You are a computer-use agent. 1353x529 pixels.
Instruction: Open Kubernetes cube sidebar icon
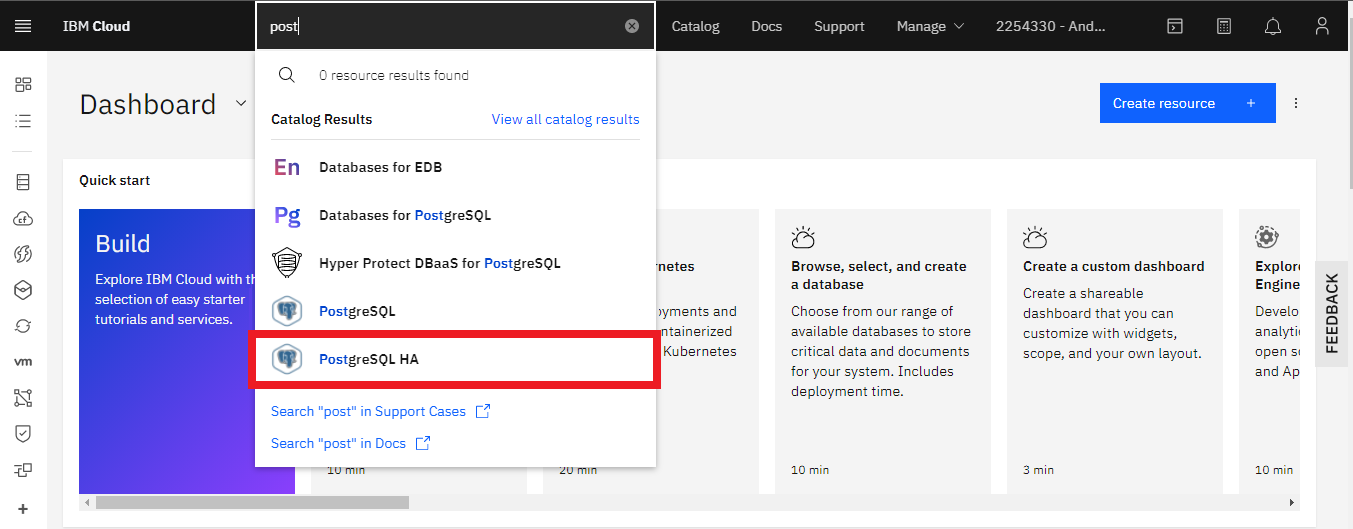pos(23,290)
